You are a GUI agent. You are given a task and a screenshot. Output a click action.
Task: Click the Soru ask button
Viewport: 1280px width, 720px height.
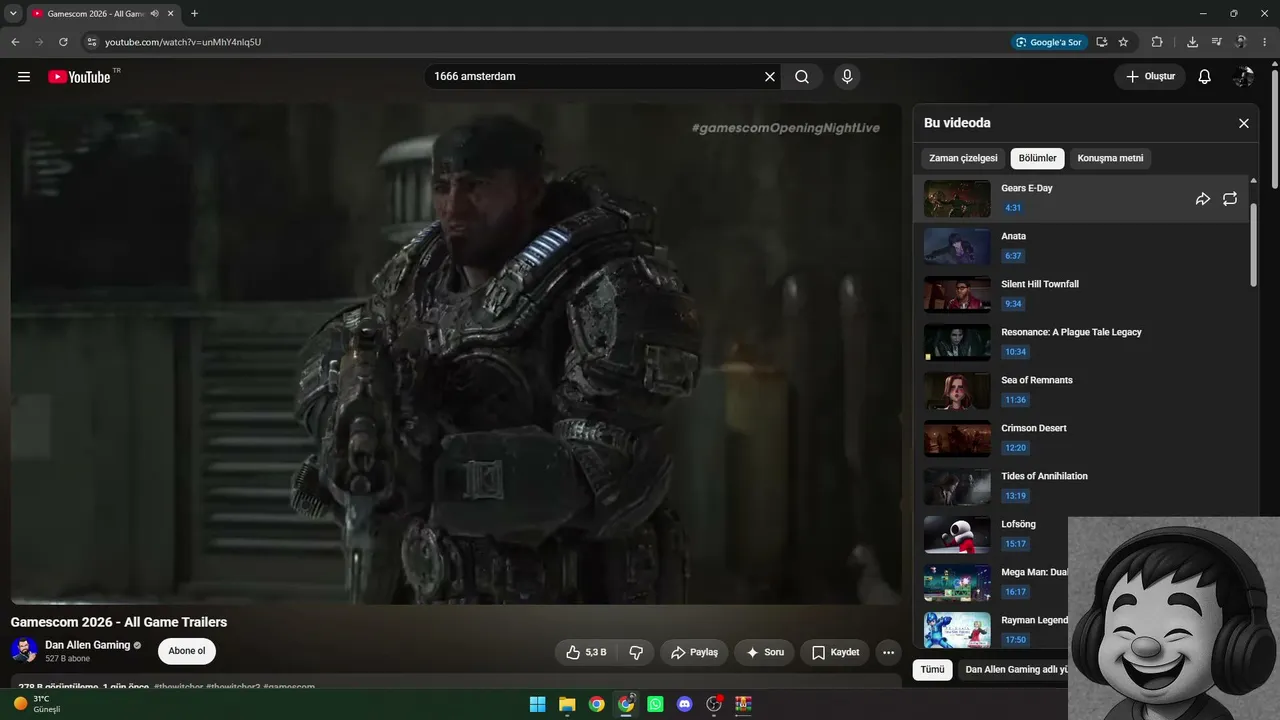764,652
